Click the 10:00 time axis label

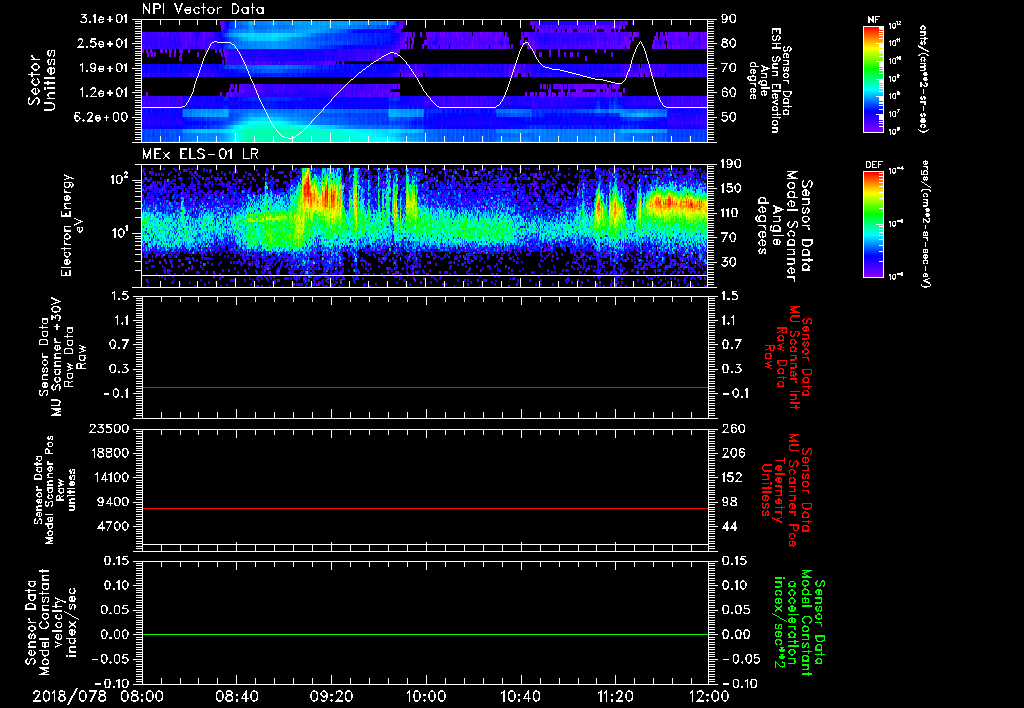point(425,696)
